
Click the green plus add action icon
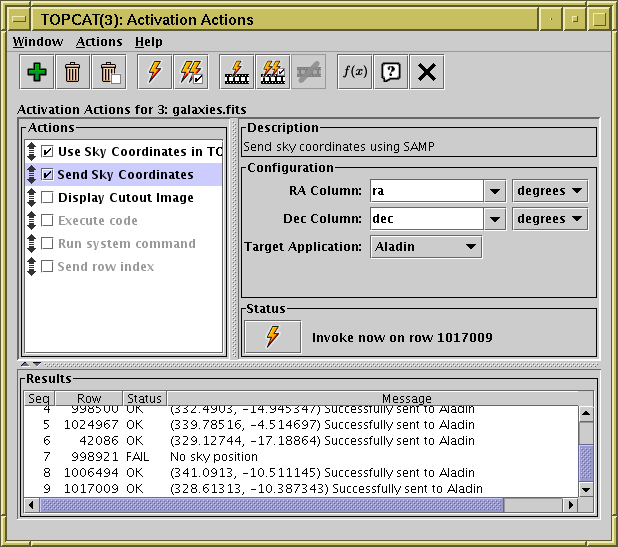pyautogui.click(x=37, y=73)
